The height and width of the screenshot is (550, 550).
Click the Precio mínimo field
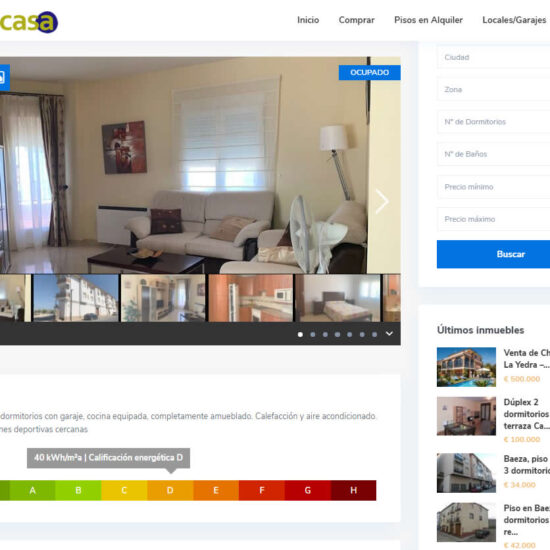point(493,187)
